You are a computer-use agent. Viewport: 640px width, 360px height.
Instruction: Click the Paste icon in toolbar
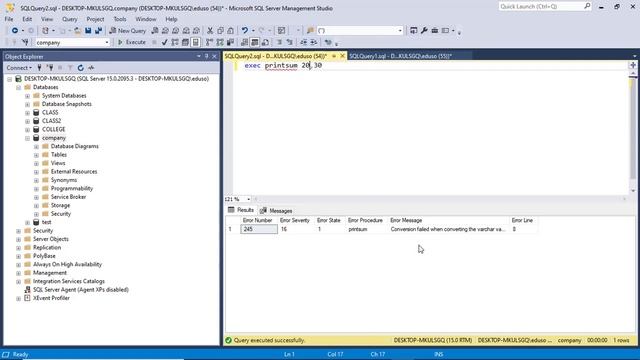coord(231,31)
